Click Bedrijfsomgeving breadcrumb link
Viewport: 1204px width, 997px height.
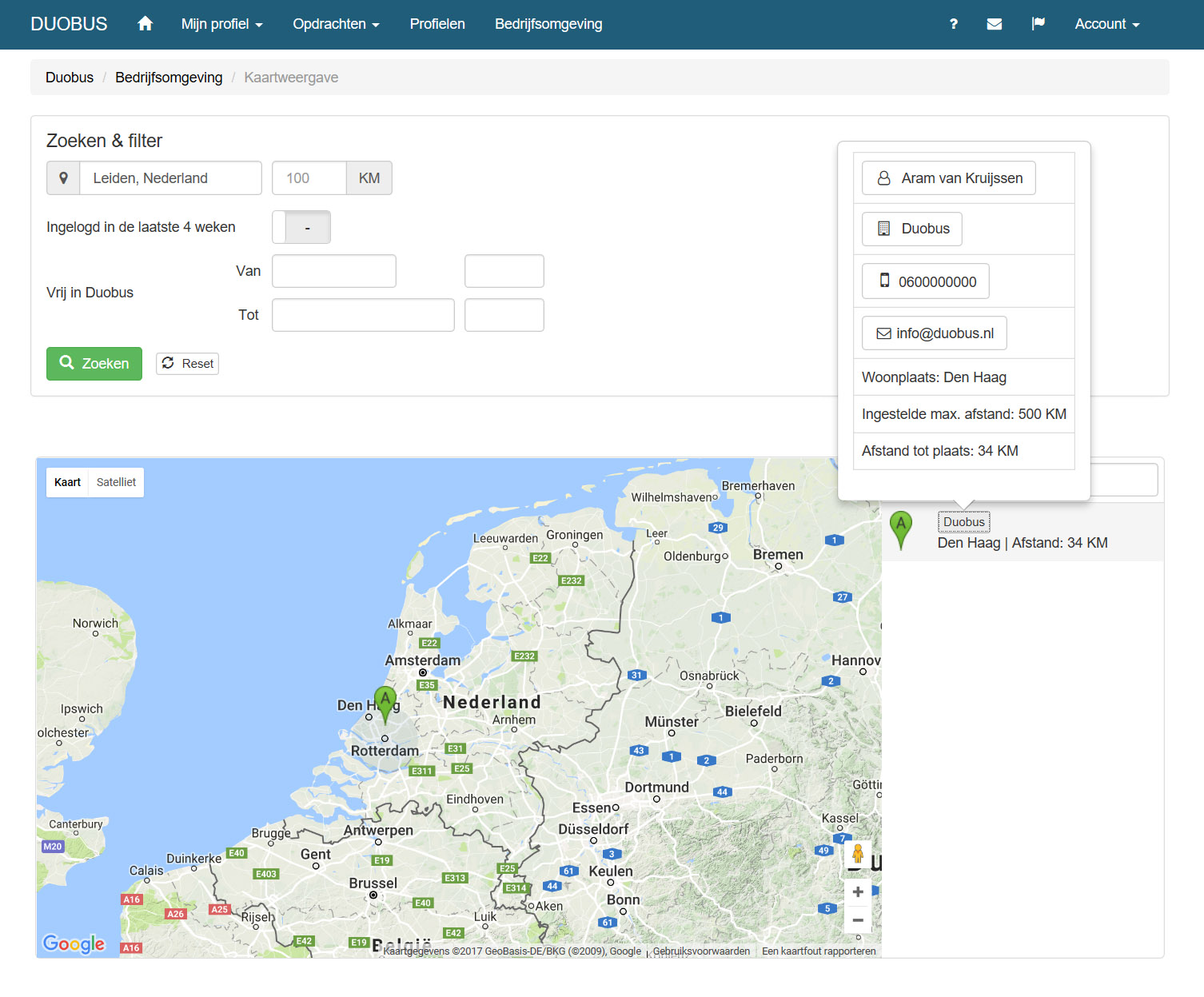tap(169, 78)
